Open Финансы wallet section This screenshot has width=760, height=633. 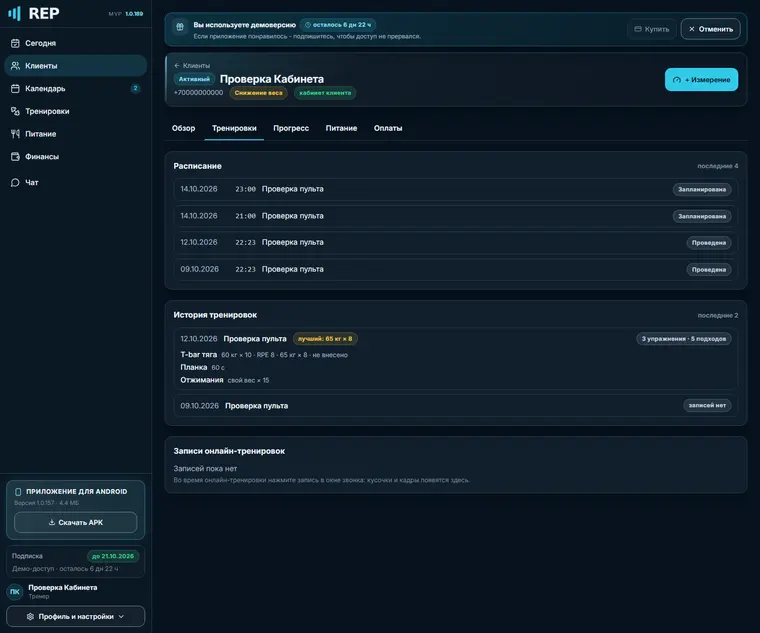point(75,157)
